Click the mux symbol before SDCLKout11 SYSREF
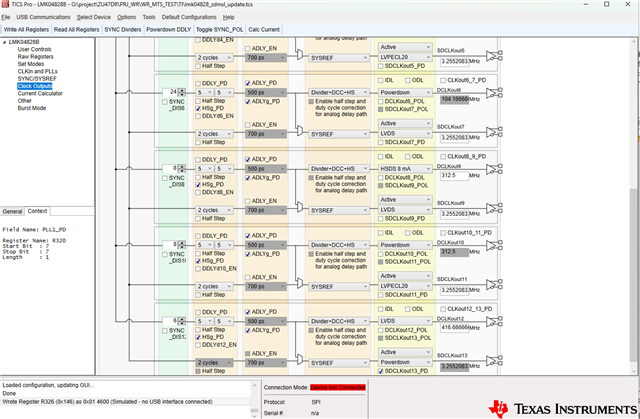 click(300, 284)
